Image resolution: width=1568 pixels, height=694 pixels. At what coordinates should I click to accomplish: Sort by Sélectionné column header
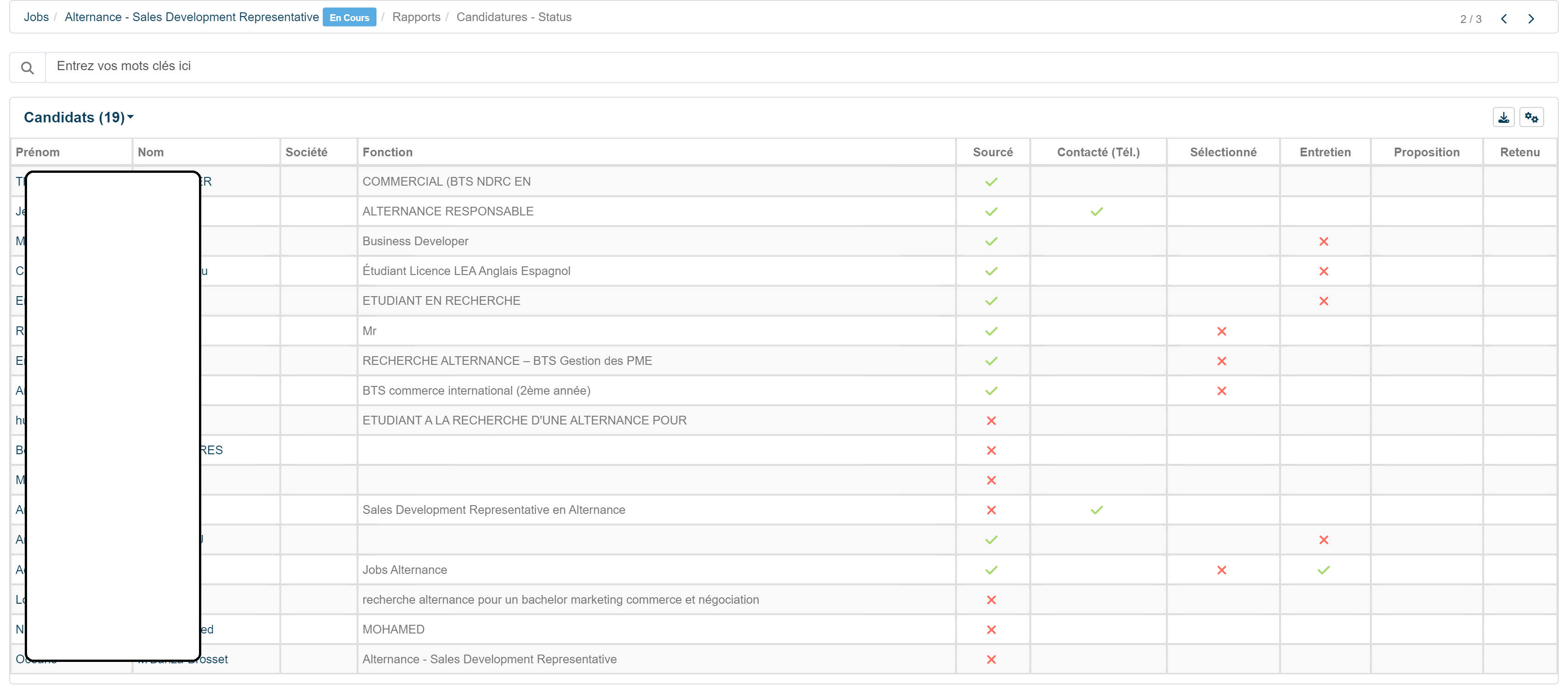tap(1223, 152)
